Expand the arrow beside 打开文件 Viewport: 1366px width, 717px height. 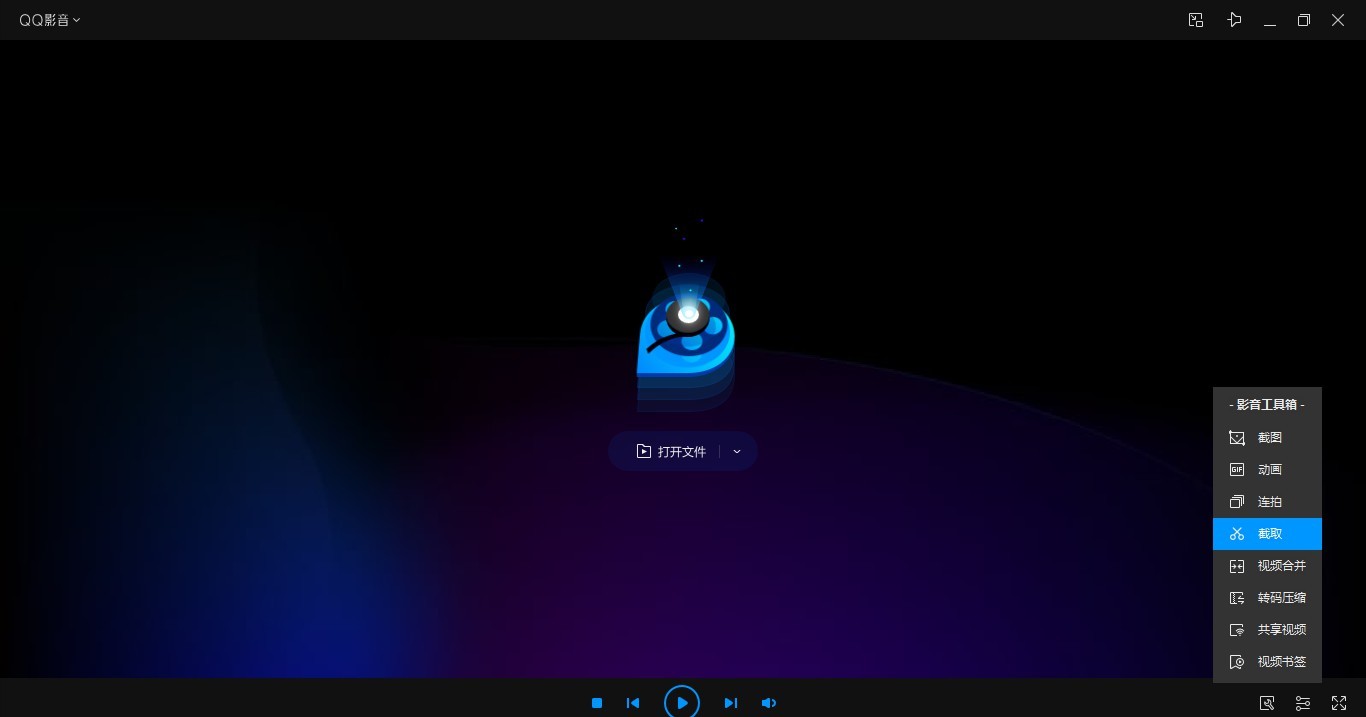pos(737,452)
